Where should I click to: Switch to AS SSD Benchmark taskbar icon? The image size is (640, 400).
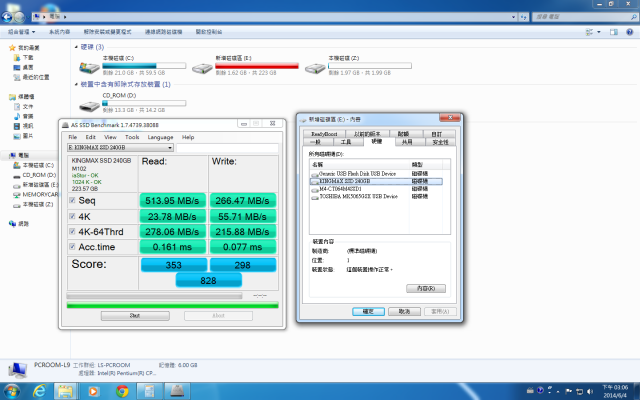(177, 391)
